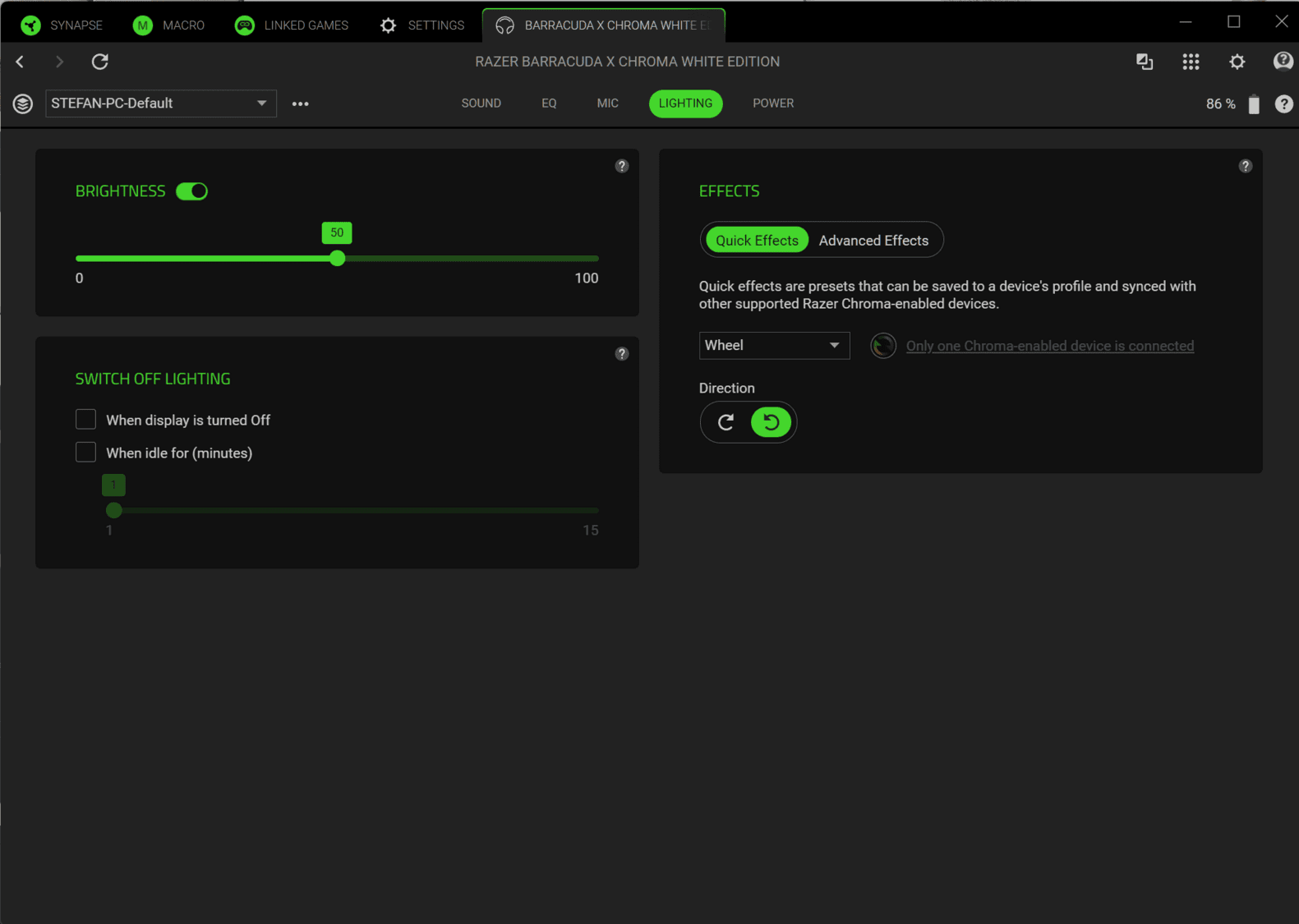Viewport: 1299px width, 924px height.
Task: Select the Lighting section
Action: pos(686,103)
